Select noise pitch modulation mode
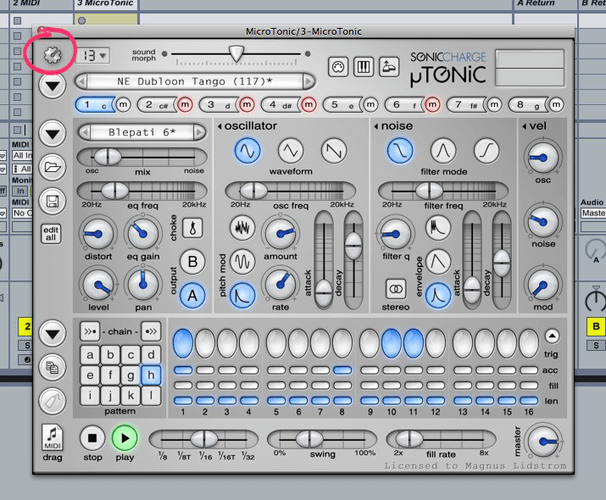Screen dimensions: 606x500 (242, 228)
